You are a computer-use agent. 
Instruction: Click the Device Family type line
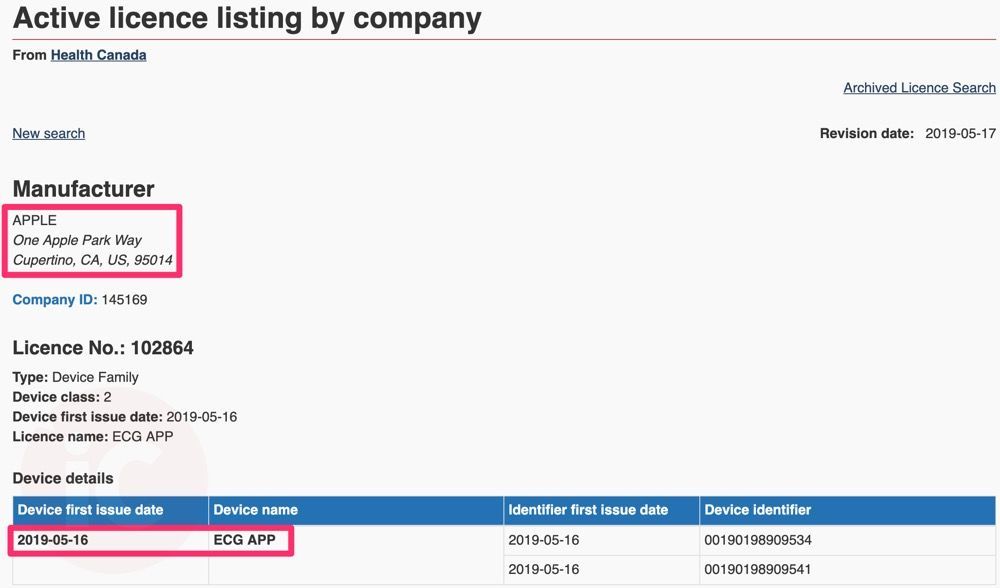[75, 377]
